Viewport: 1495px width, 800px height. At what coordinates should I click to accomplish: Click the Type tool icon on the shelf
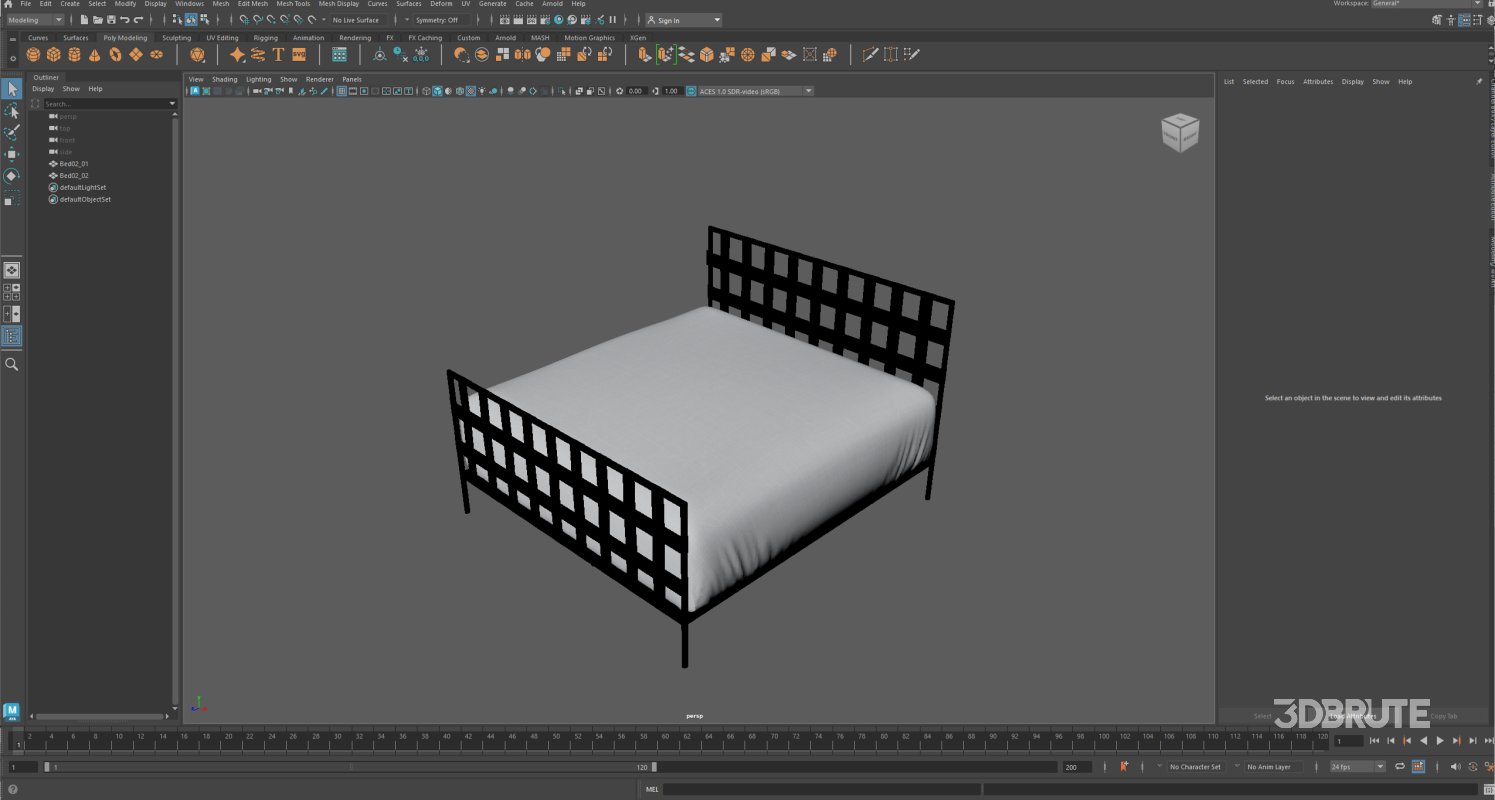(278, 54)
